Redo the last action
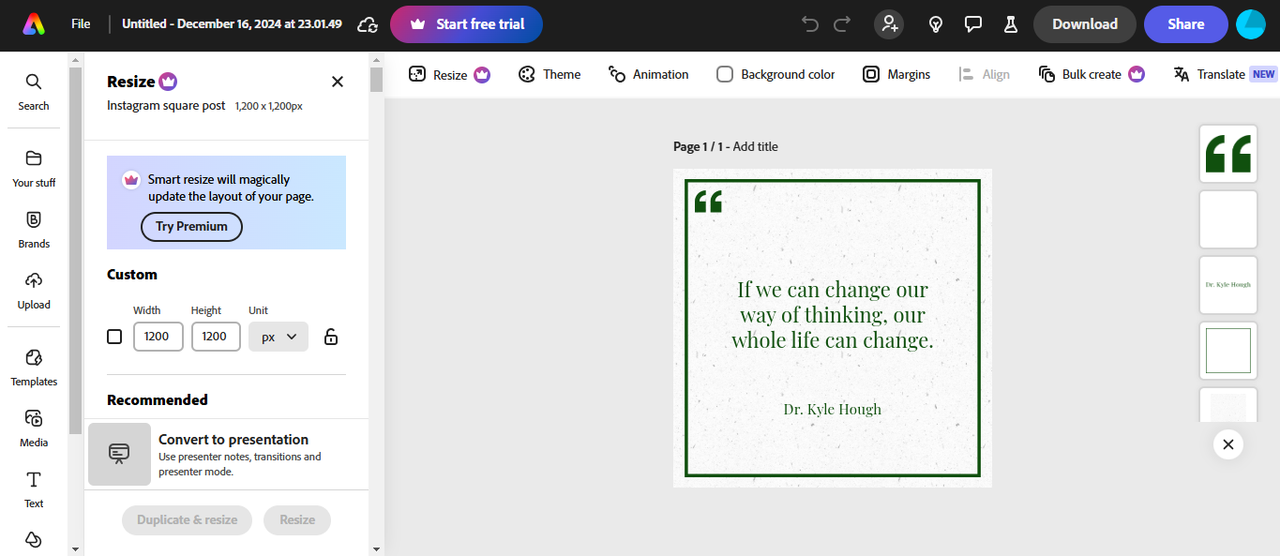The width and height of the screenshot is (1280, 556). 842,24
